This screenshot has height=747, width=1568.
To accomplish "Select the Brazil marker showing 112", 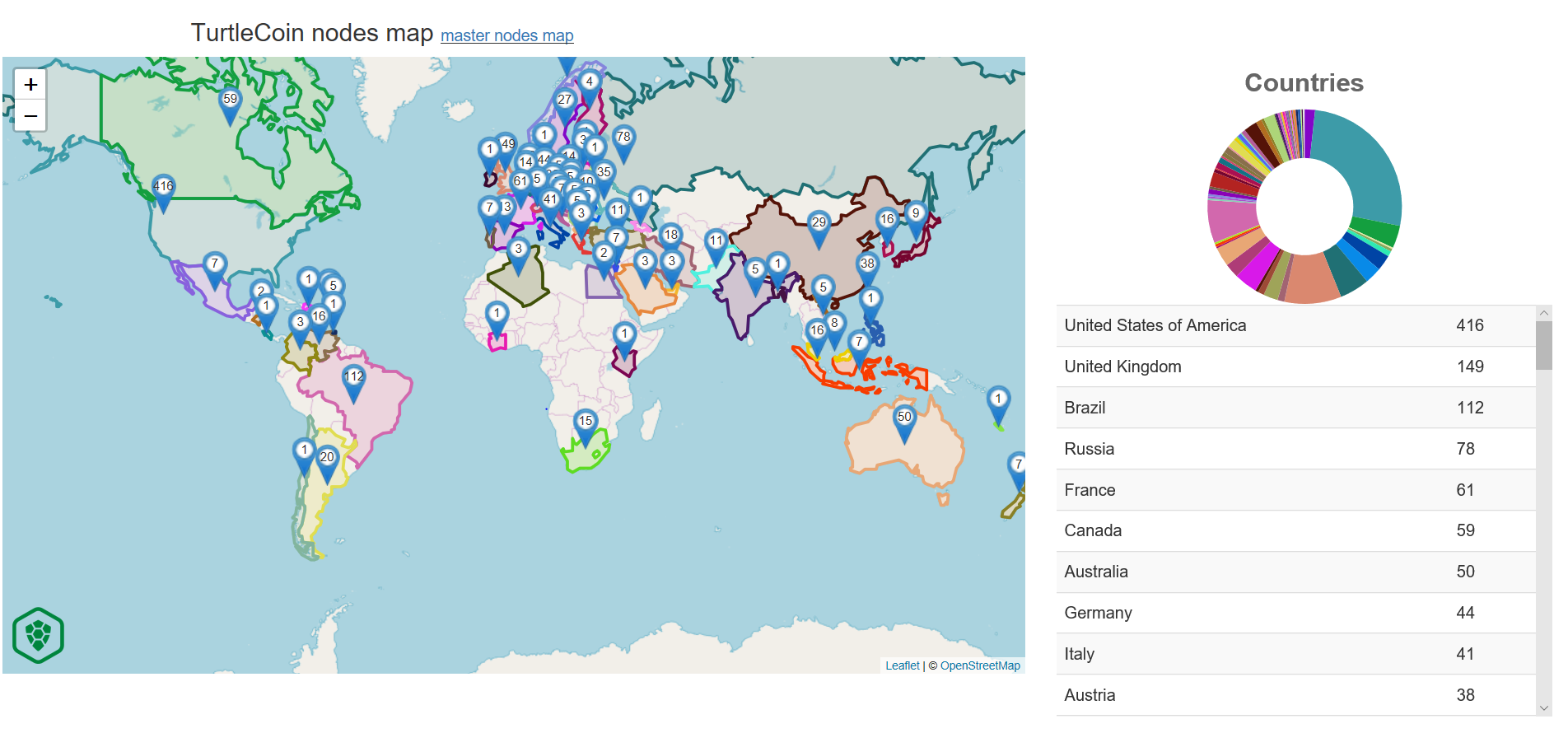I will pyautogui.click(x=353, y=383).
